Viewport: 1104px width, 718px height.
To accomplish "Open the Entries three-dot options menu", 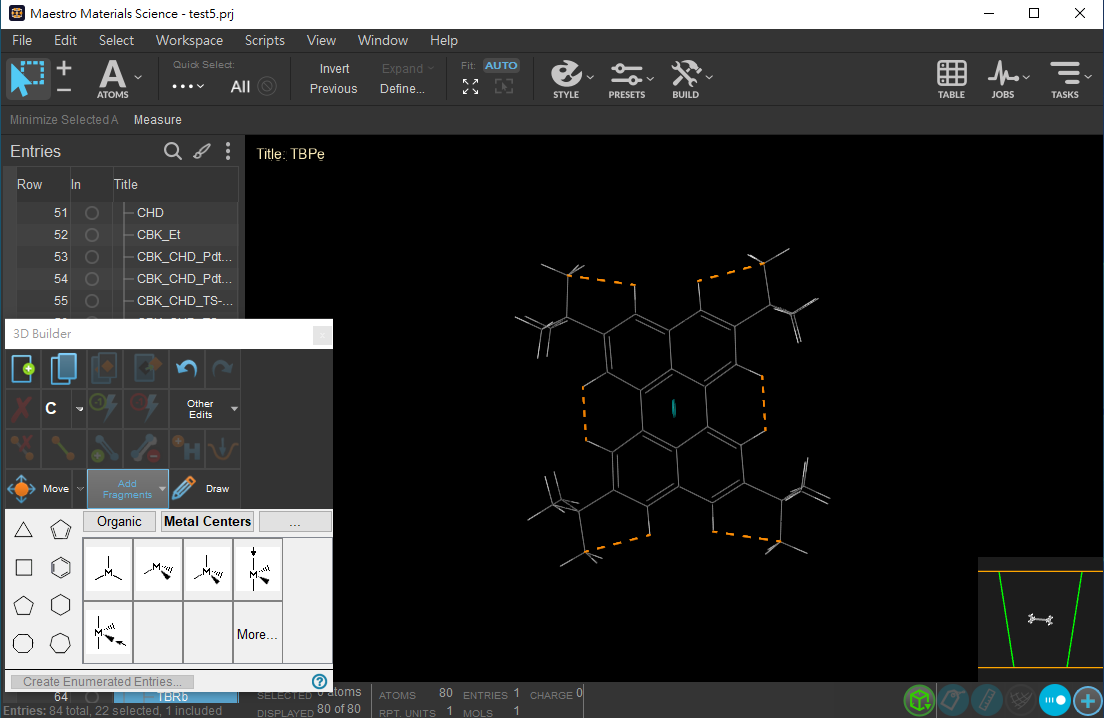I will tap(227, 151).
